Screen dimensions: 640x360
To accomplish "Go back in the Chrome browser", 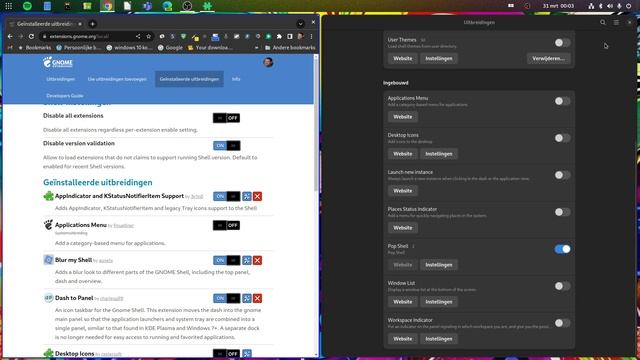I will tap(10, 36).
